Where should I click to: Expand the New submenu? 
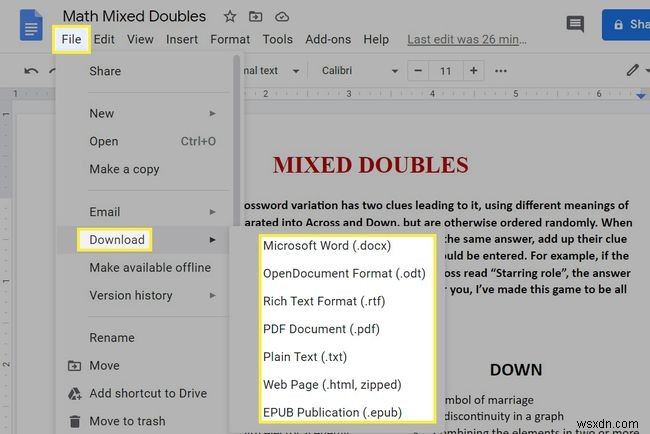point(143,114)
